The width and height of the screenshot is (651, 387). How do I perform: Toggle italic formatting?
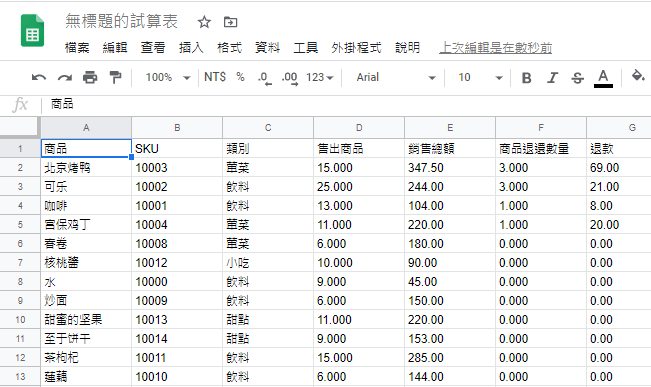(552, 78)
